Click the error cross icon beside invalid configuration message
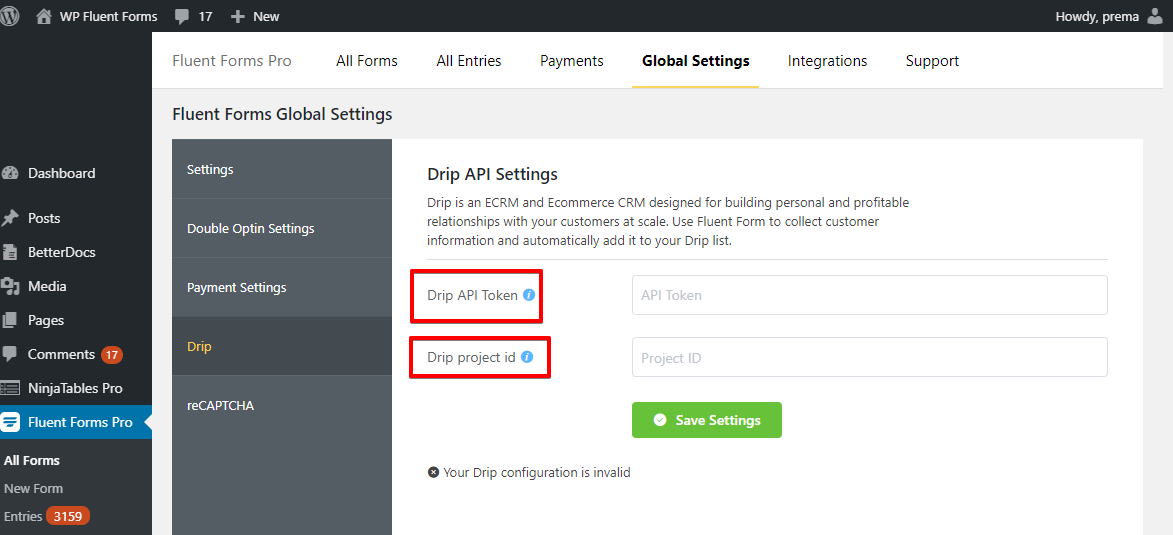Screen dimensions: 1173x535 coord(433,472)
